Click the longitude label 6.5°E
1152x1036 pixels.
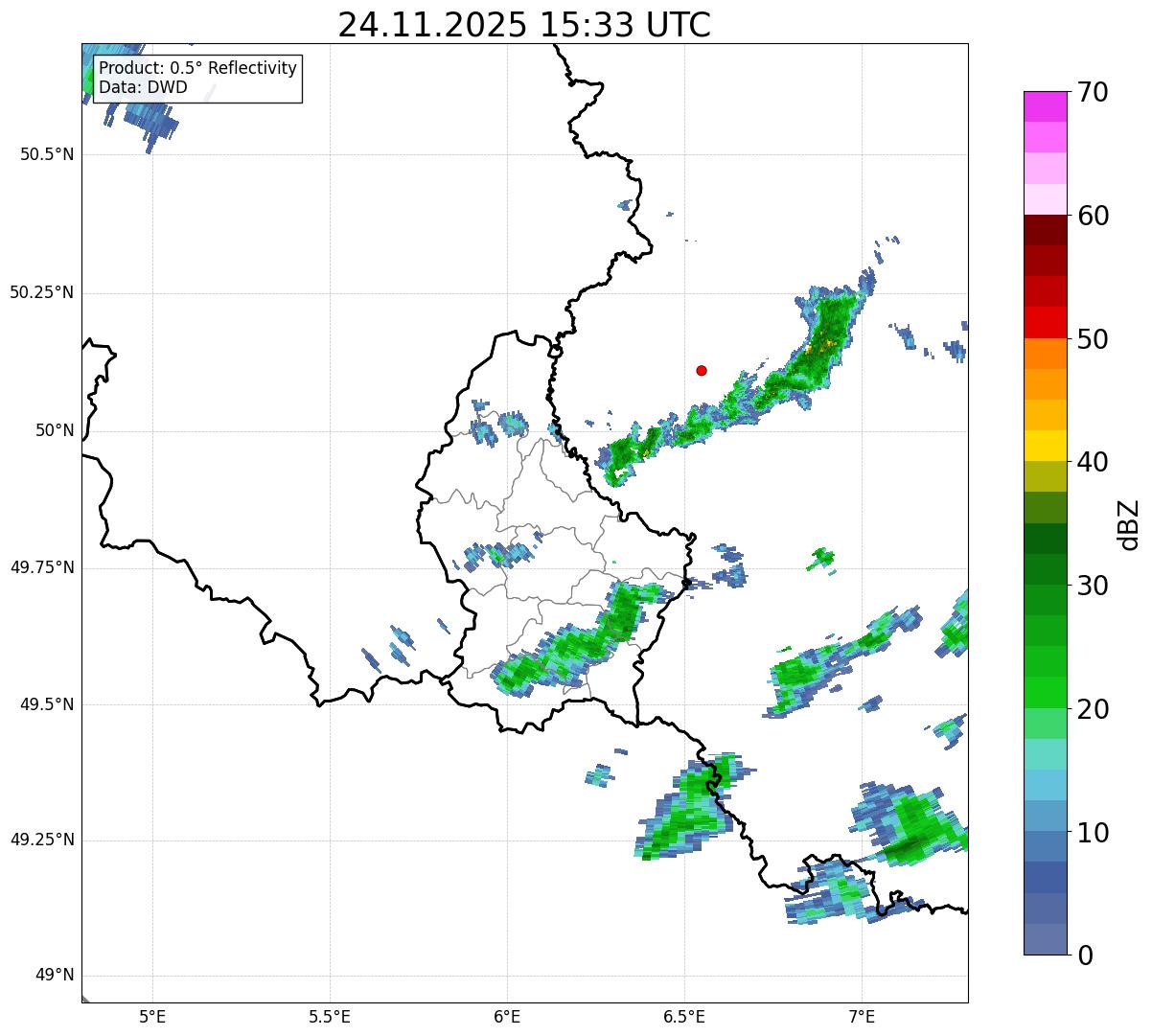tap(684, 1016)
